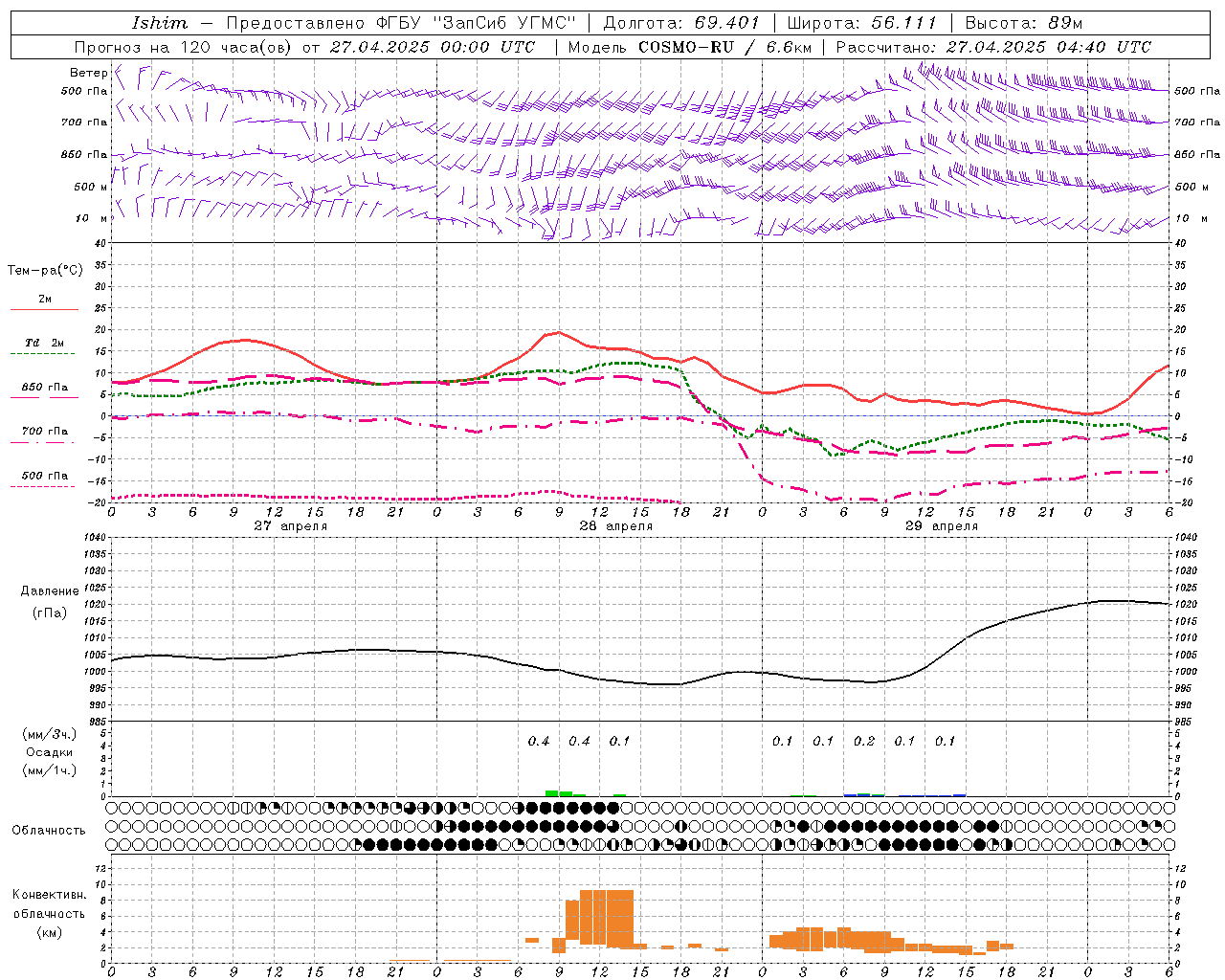Click the "Долгота: 69.401" header field
Image resolution: width=1225 pixels, height=980 pixels.
coord(681,23)
